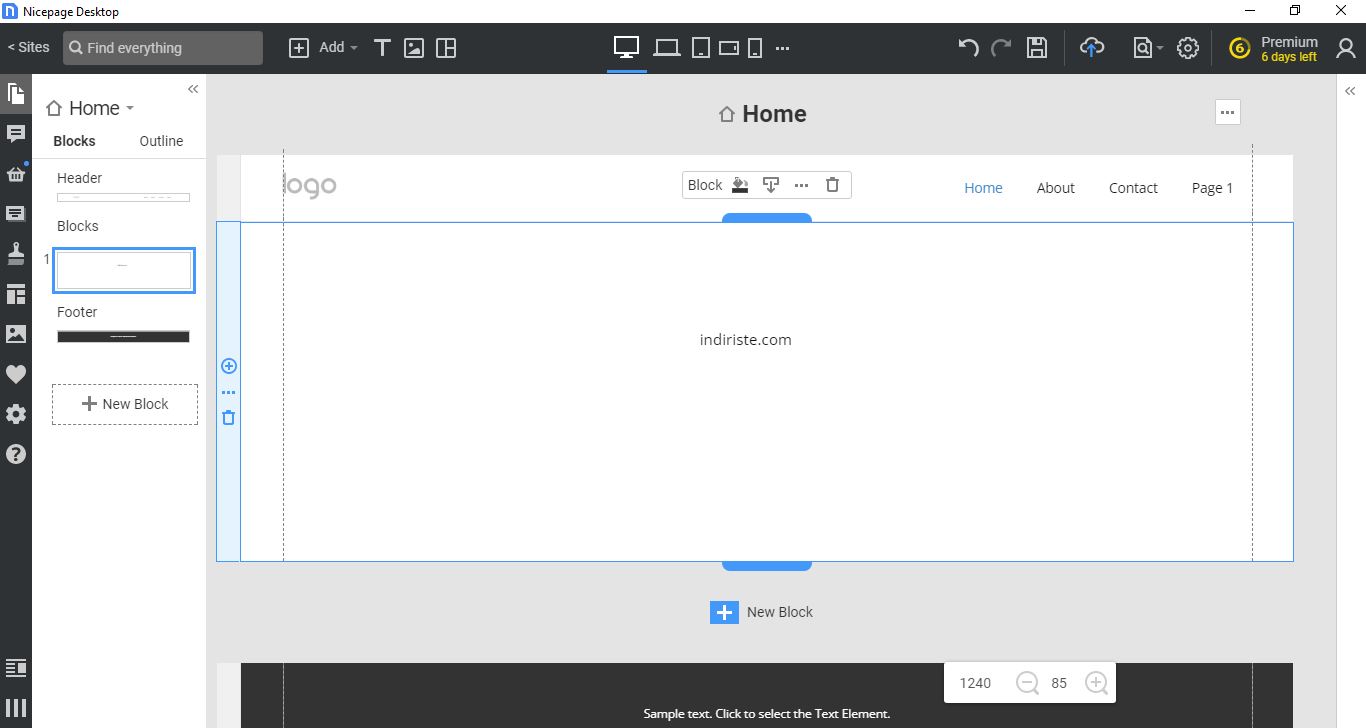Select block 1 thumbnail
Screen dimensions: 1366x728
tap(123, 270)
